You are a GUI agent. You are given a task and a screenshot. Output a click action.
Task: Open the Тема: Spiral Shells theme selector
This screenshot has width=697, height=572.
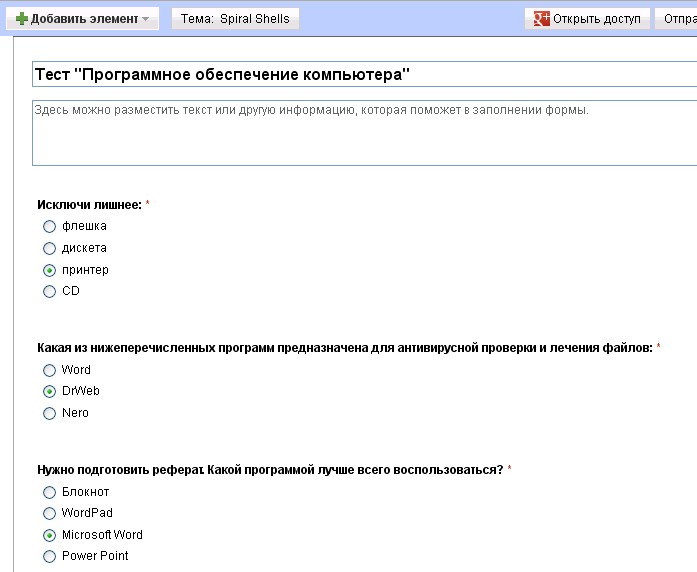(235, 19)
